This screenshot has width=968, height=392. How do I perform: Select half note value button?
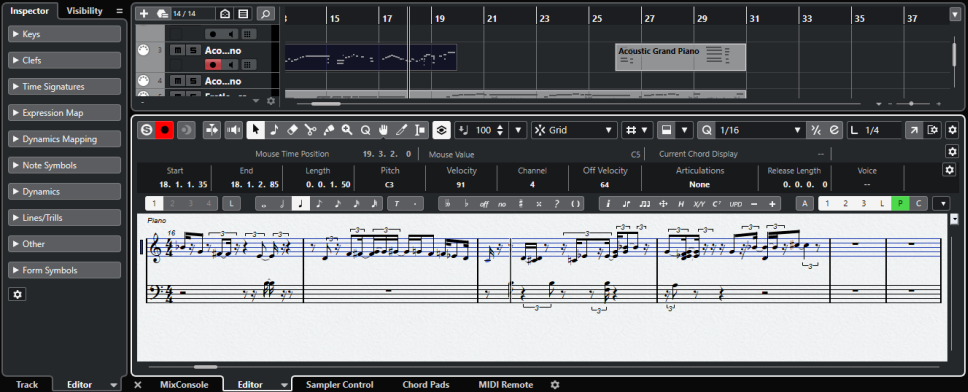click(x=283, y=204)
